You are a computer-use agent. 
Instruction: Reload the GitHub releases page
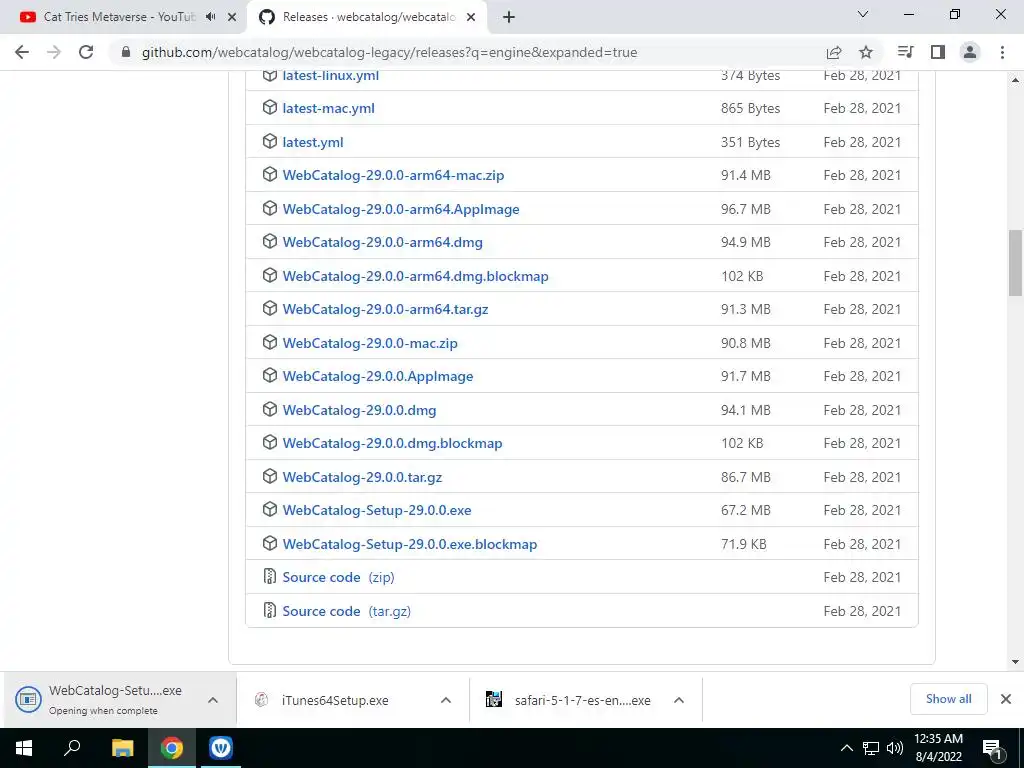[86, 52]
